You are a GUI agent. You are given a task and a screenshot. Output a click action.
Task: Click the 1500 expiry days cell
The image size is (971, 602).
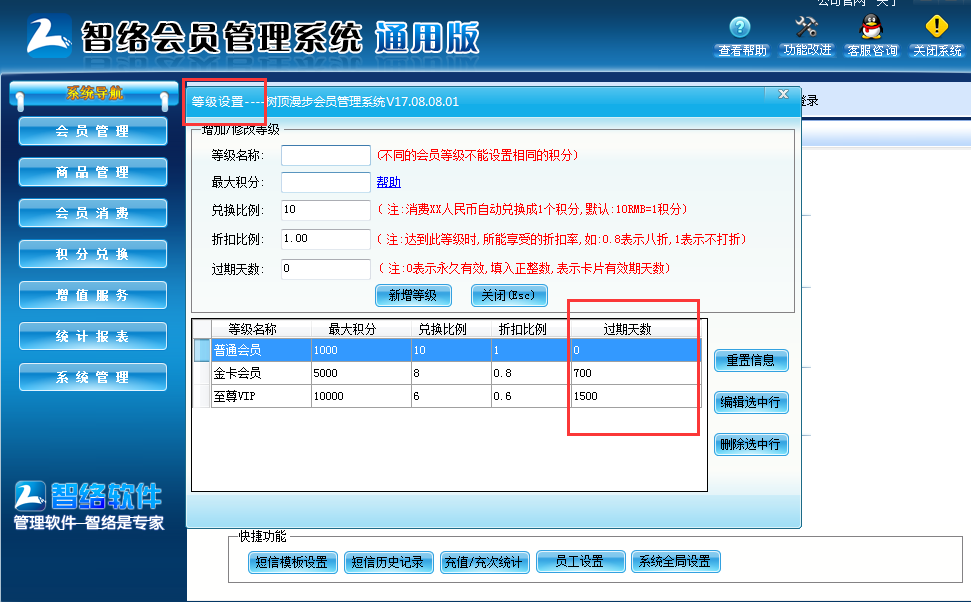point(635,396)
